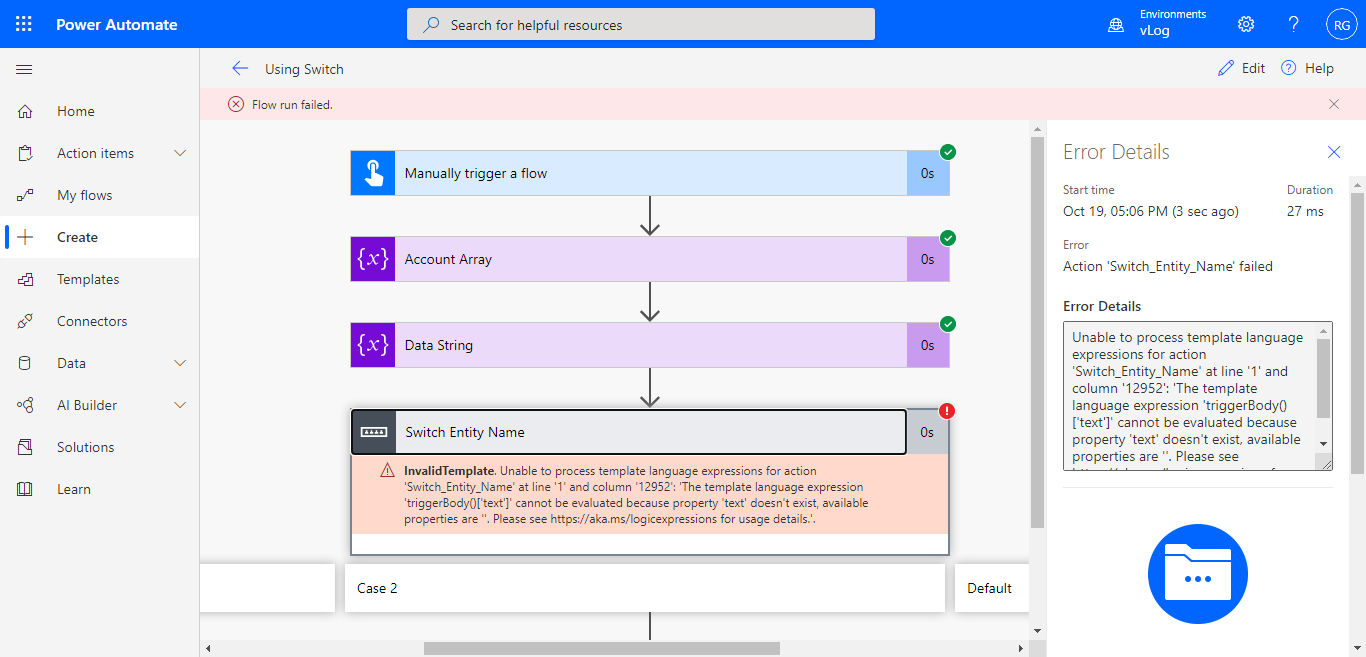The width and height of the screenshot is (1366, 657).
Task: Select Create in sidebar
Action: click(x=100, y=237)
